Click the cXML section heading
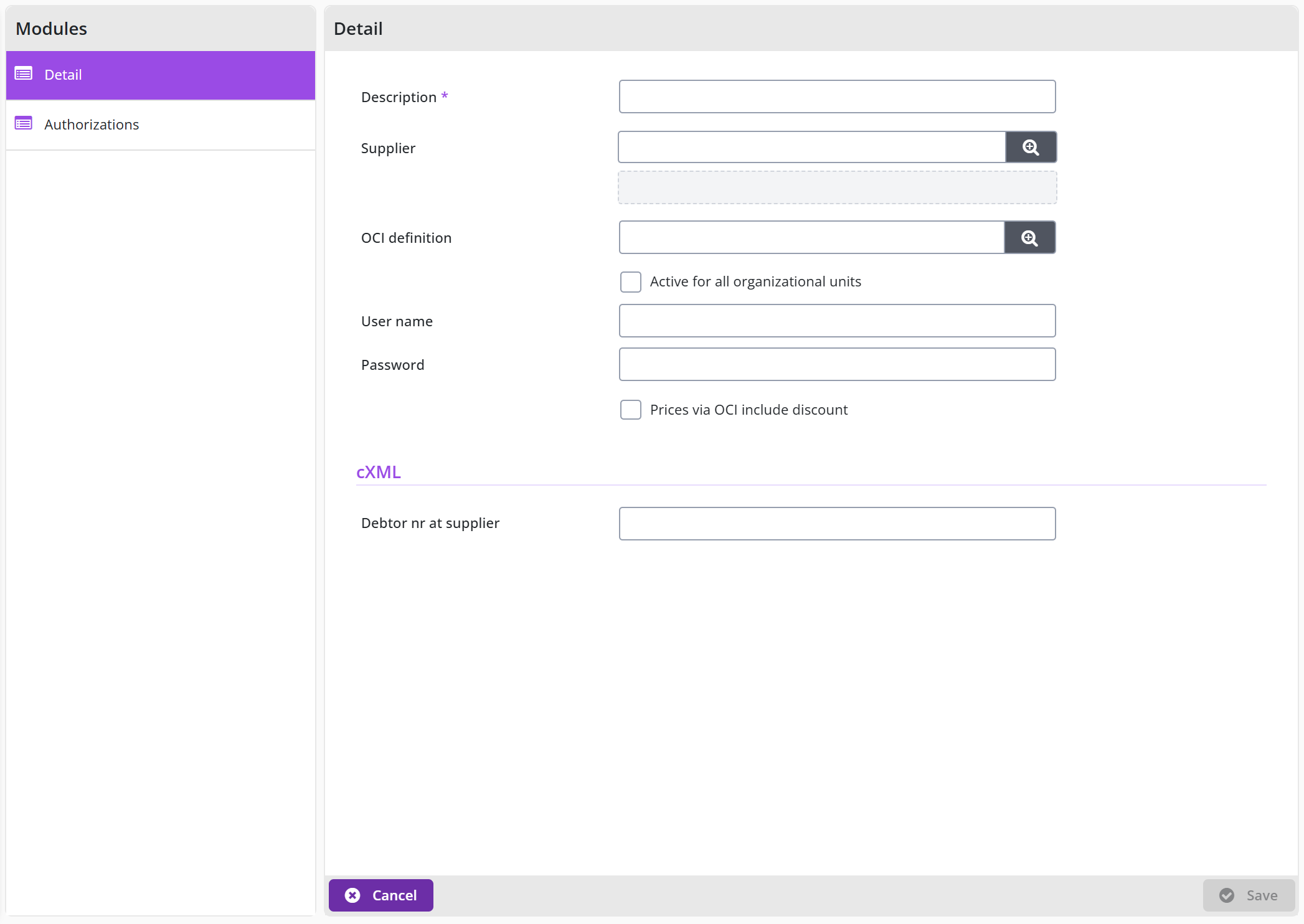Viewport: 1304px width, 924px height. [379, 472]
